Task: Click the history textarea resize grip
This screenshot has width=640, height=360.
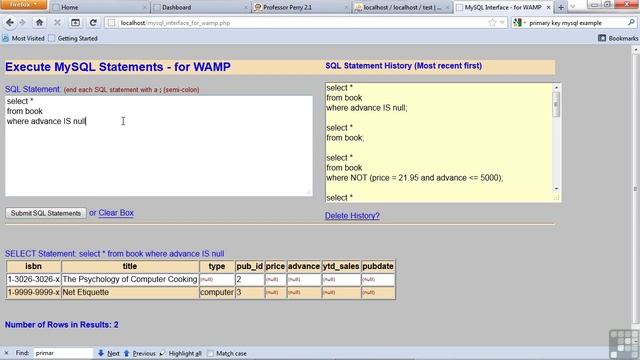Action: click(556, 198)
